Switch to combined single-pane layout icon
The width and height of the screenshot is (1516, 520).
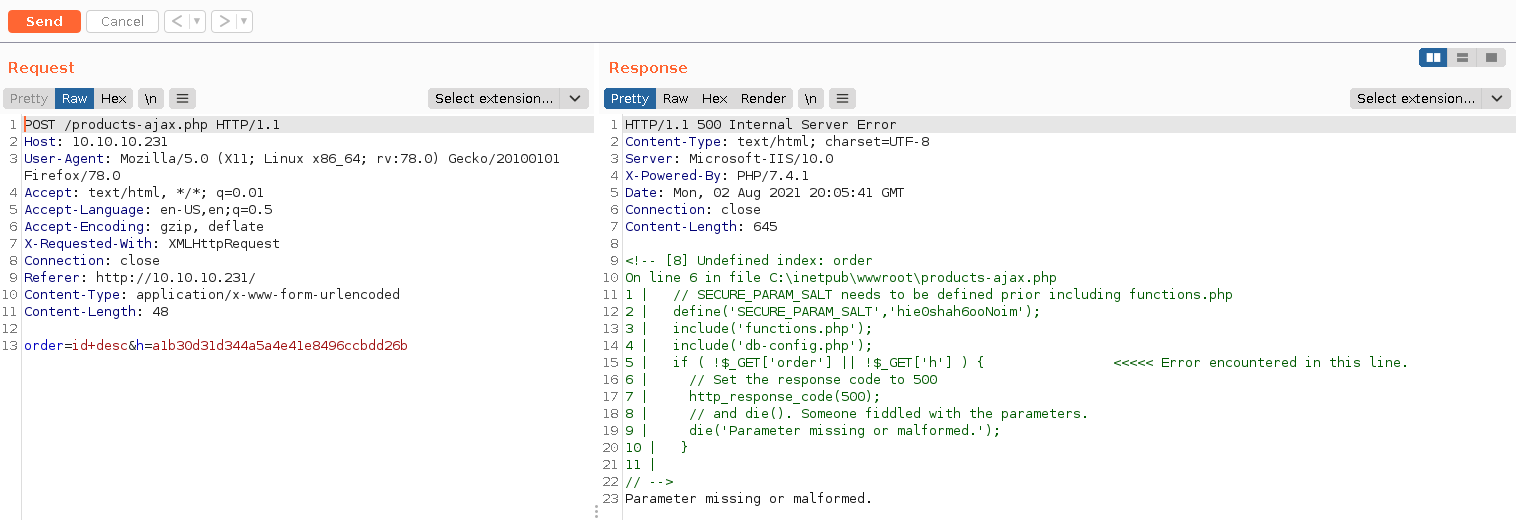point(1491,58)
